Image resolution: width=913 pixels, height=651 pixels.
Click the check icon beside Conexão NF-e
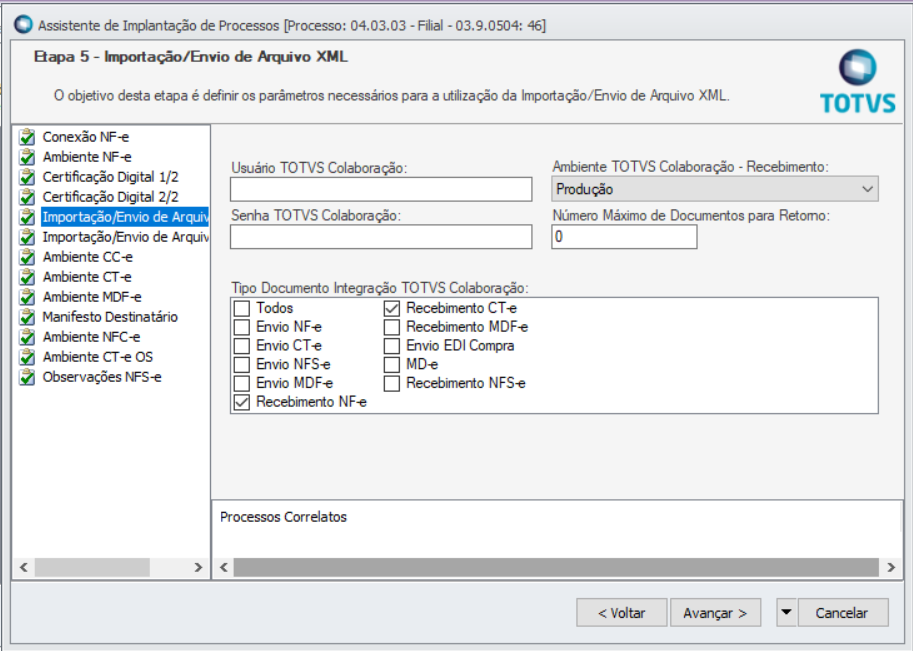click(x=27, y=137)
